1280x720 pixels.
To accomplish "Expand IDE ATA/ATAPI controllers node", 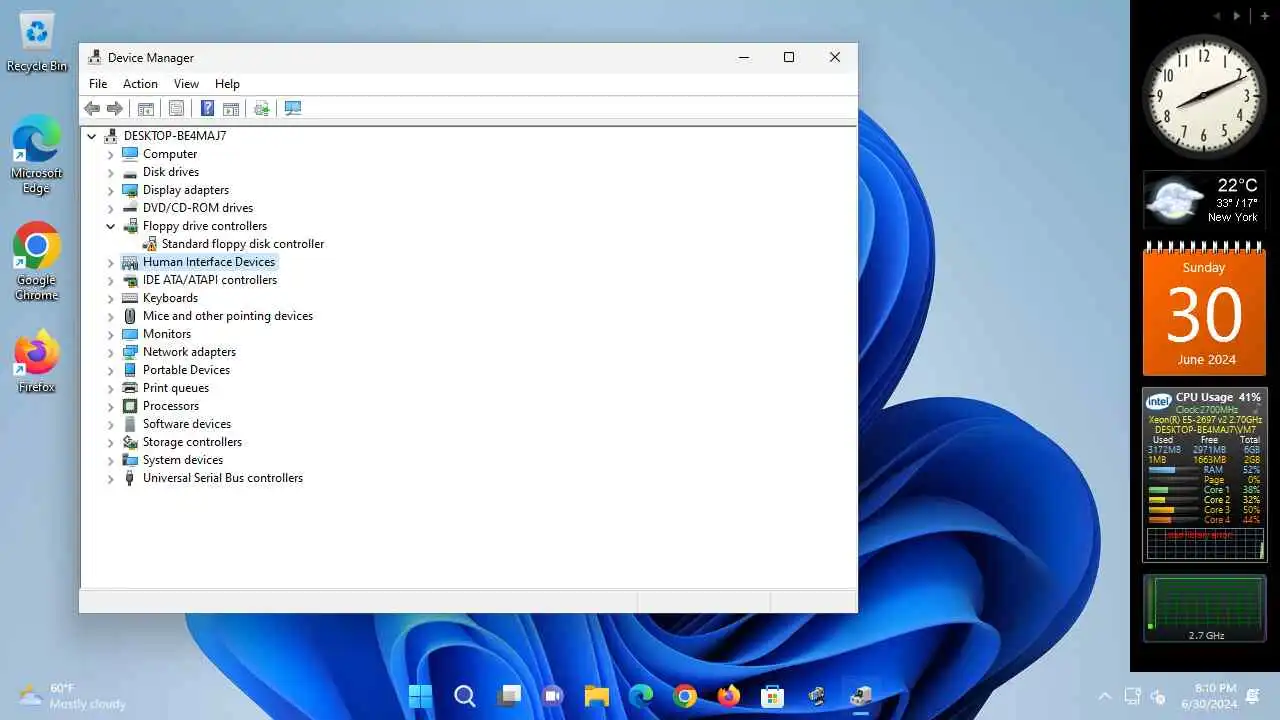I will coord(111,280).
